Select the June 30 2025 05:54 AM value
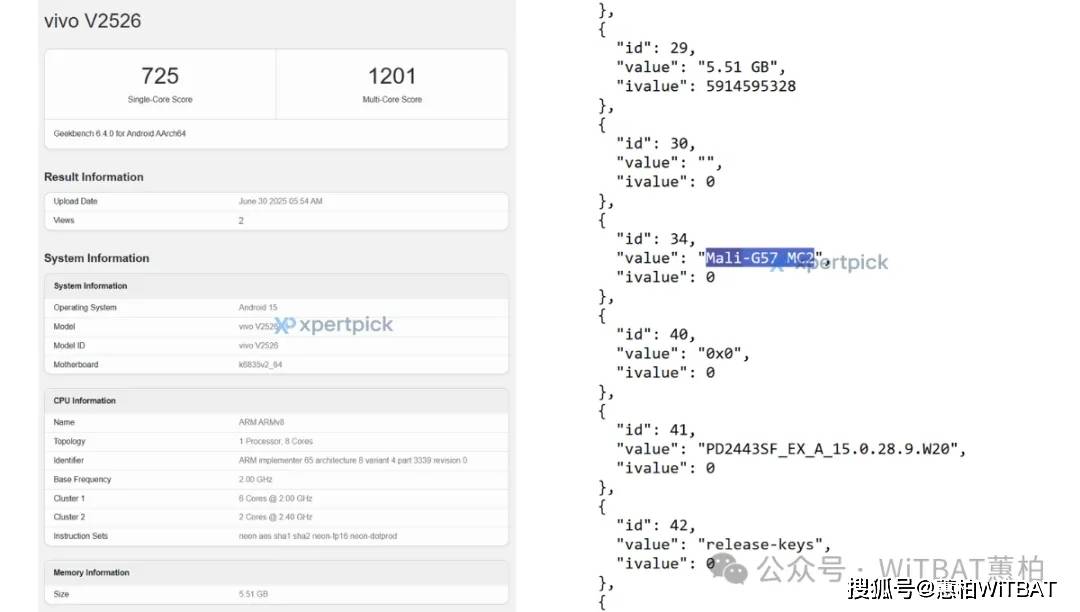Image resolution: width=1080 pixels, height=612 pixels. pos(280,202)
